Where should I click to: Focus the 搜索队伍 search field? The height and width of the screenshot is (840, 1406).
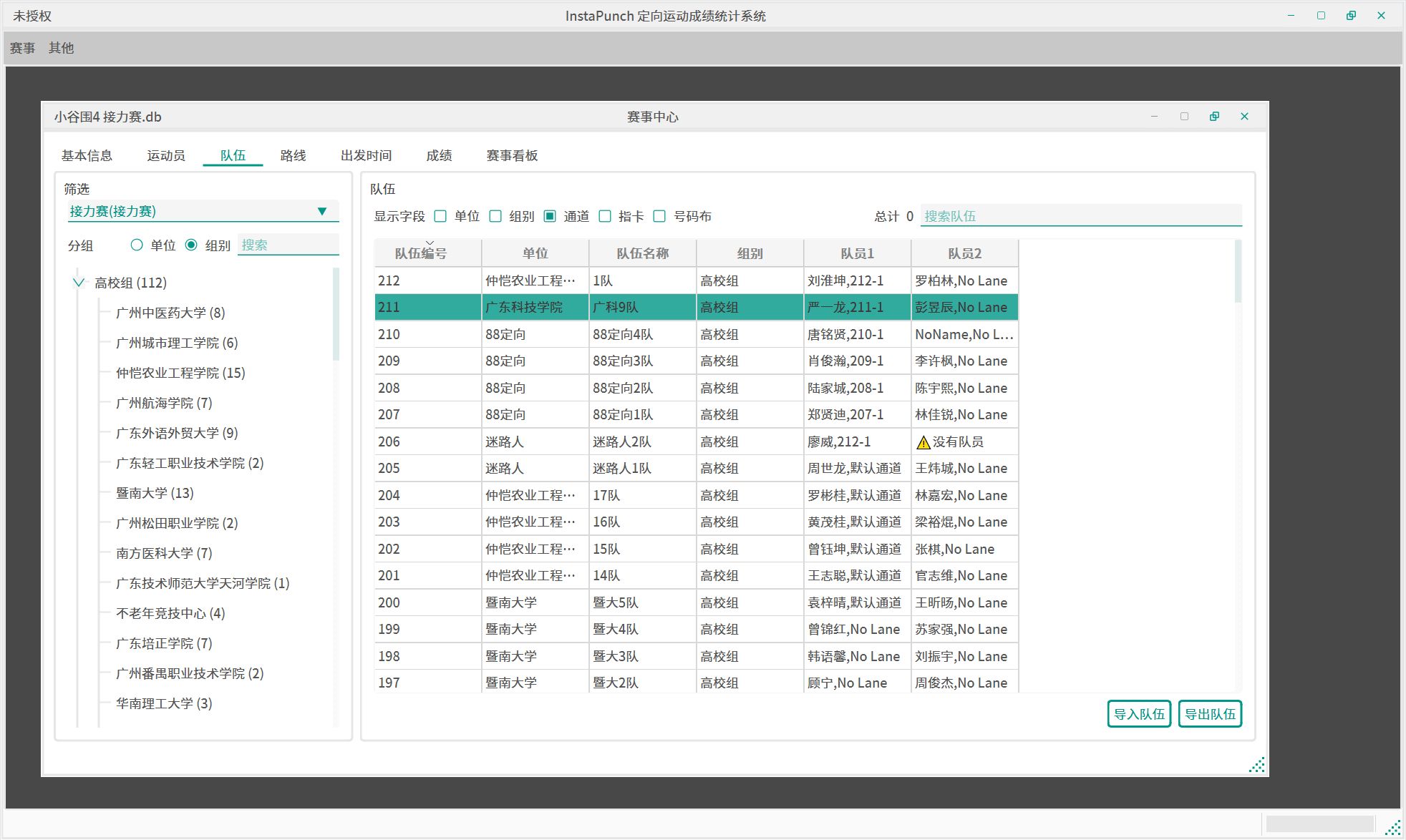point(1080,216)
